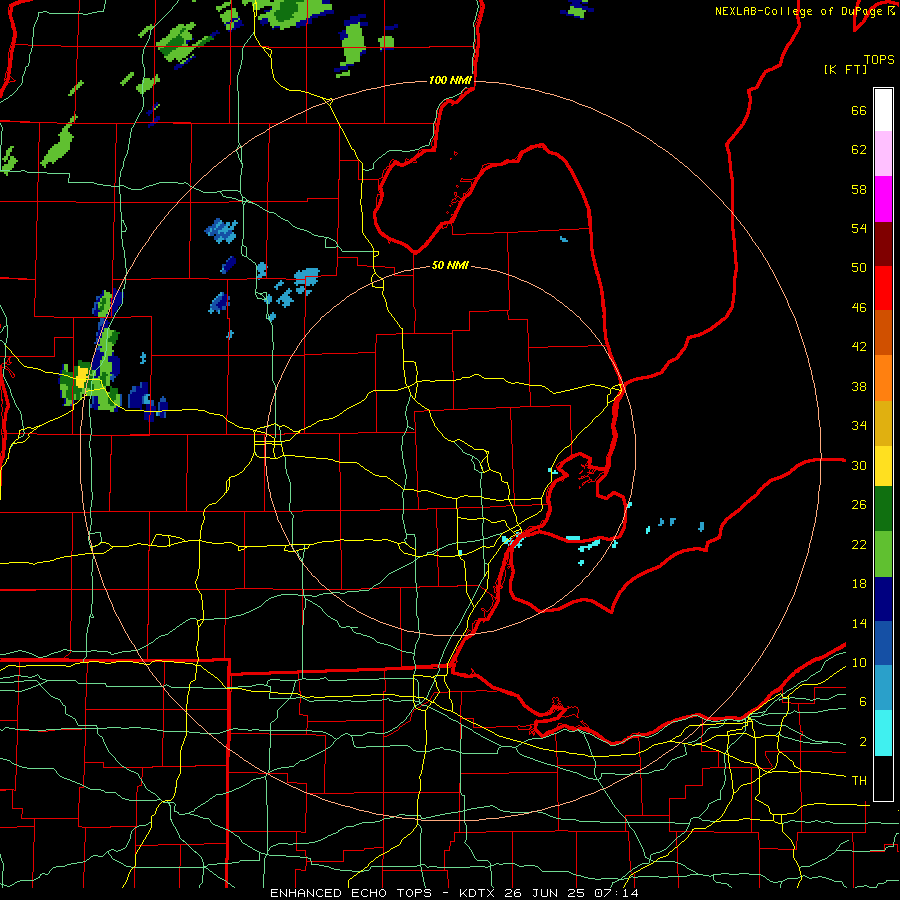Click the [K FT] units label
Screen dimensions: 900x900
[x=845, y=69]
